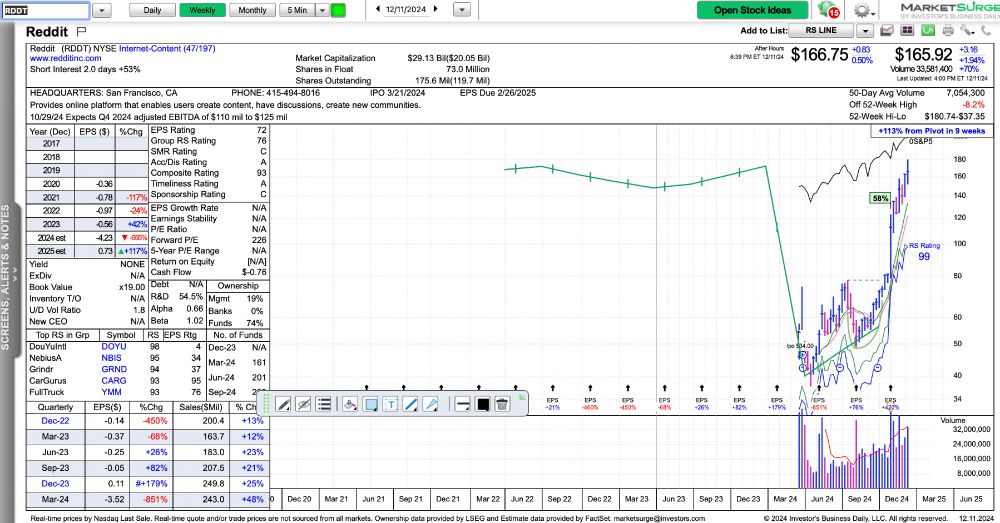The height and width of the screenshot is (523, 1000).
Task: Open the black drawing color swatch
Action: [483, 404]
